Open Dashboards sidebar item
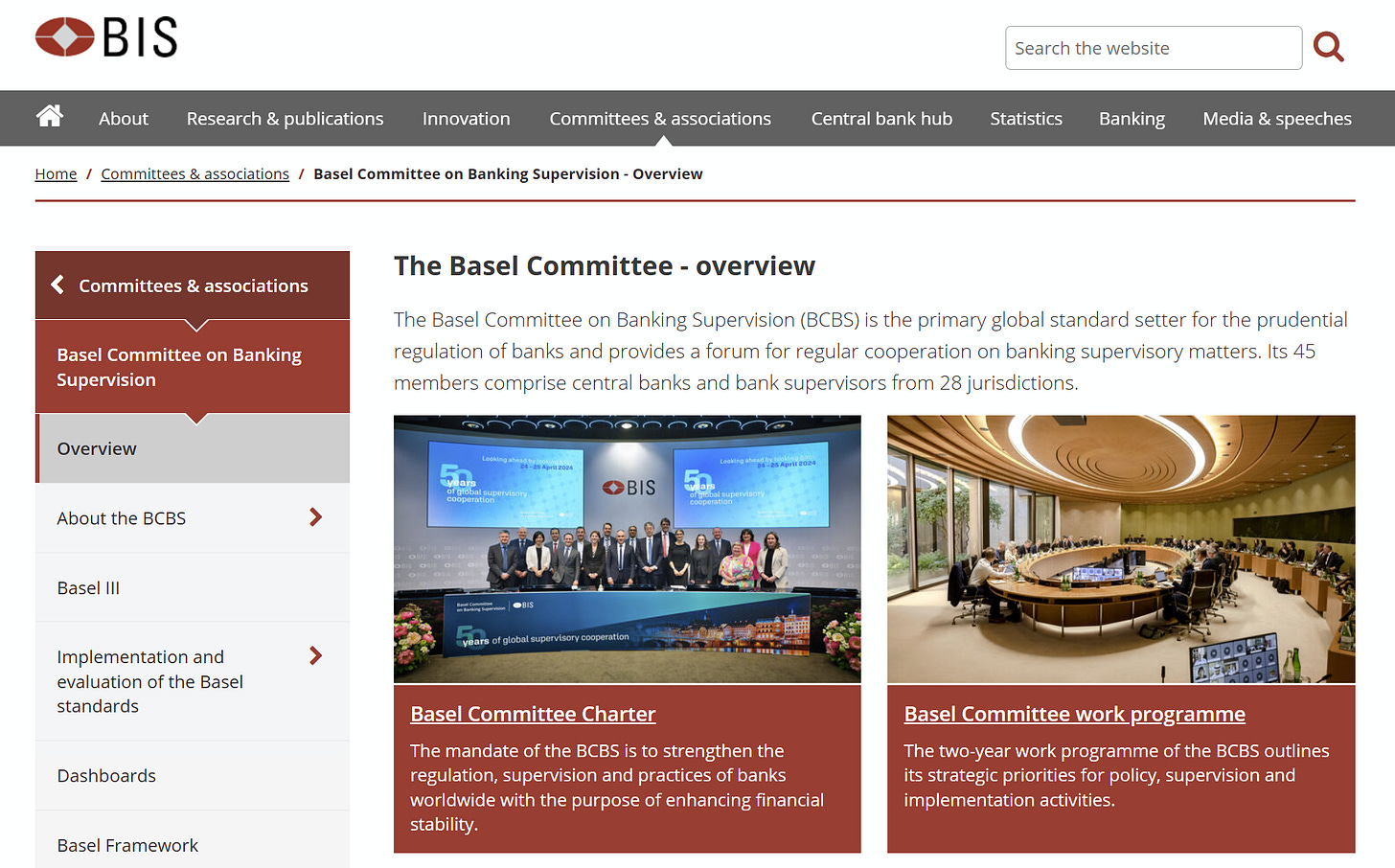 193,775
